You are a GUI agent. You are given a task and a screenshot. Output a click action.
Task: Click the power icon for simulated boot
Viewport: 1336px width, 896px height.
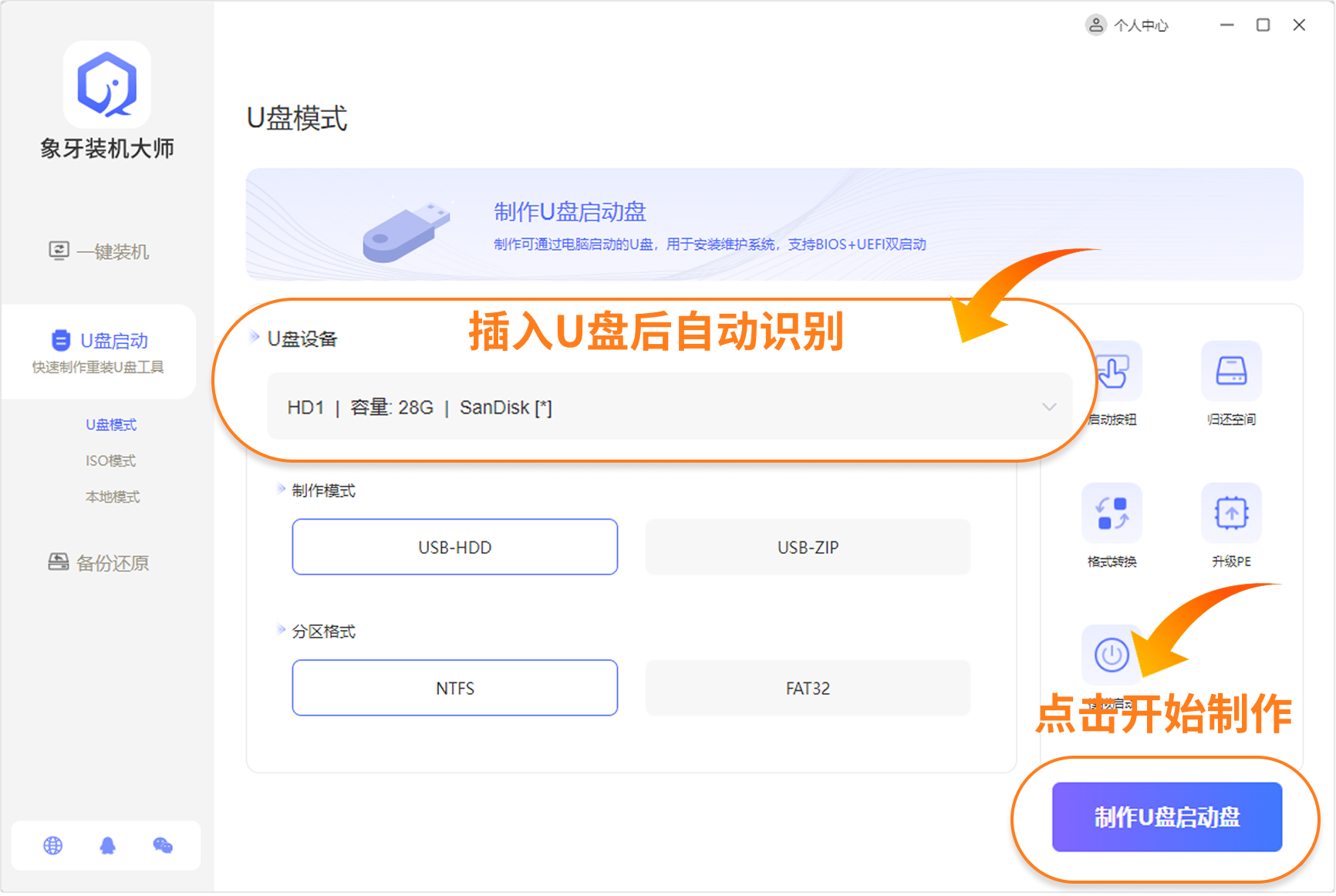point(1111,655)
